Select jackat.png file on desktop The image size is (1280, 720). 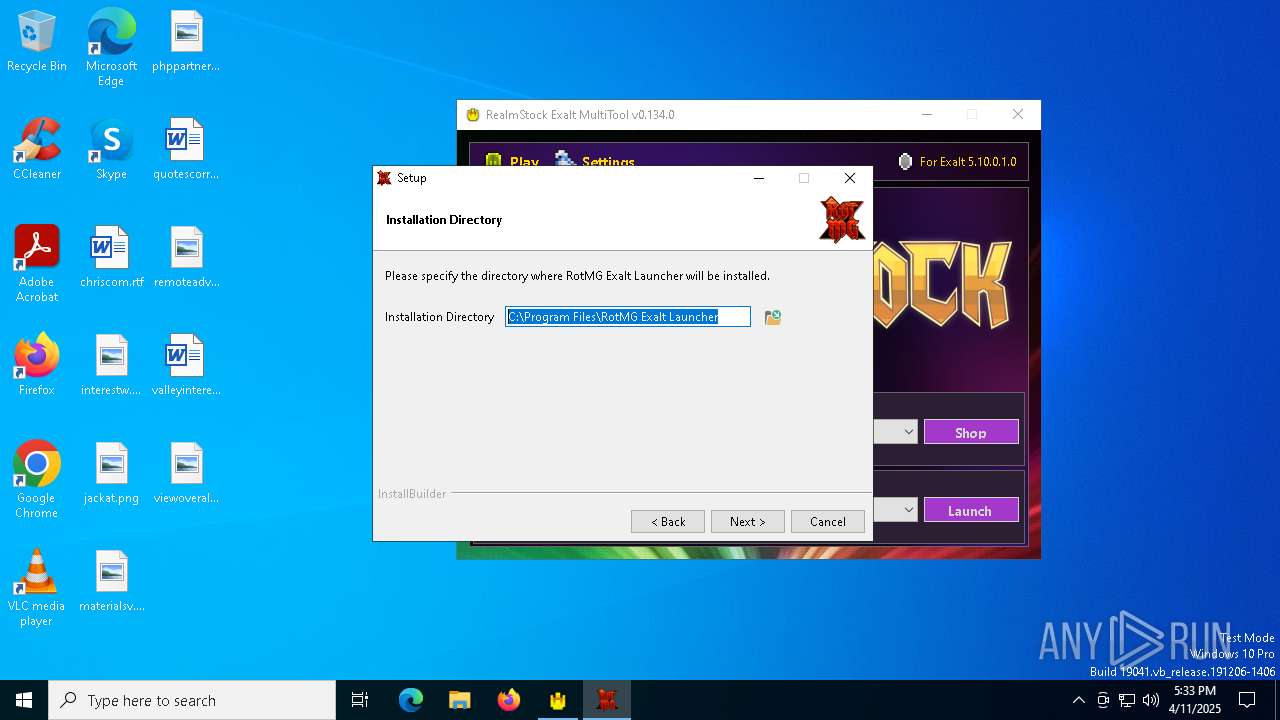click(111, 473)
